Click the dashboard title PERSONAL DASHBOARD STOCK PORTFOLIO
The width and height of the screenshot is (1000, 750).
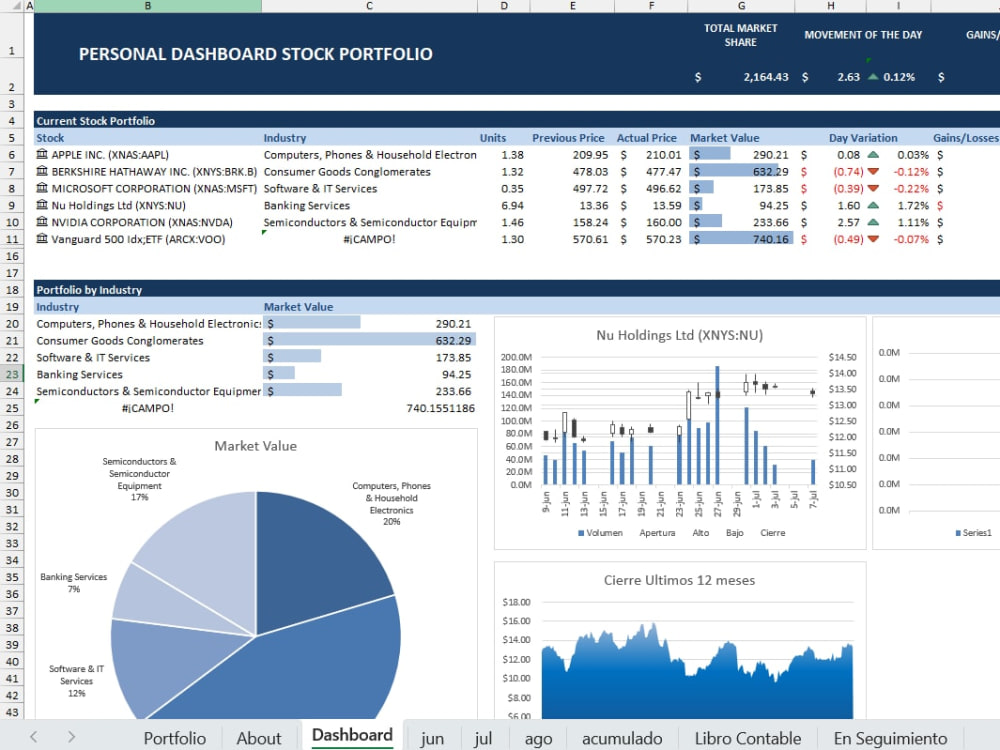click(255, 54)
